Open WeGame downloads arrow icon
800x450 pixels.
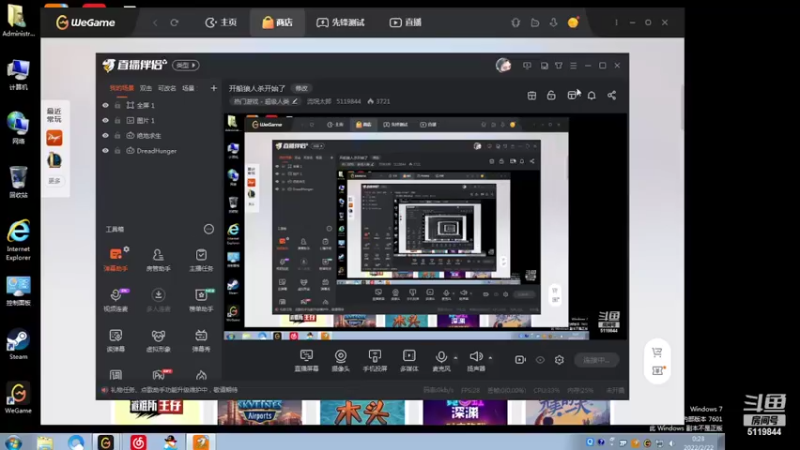pyautogui.click(x=554, y=22)
